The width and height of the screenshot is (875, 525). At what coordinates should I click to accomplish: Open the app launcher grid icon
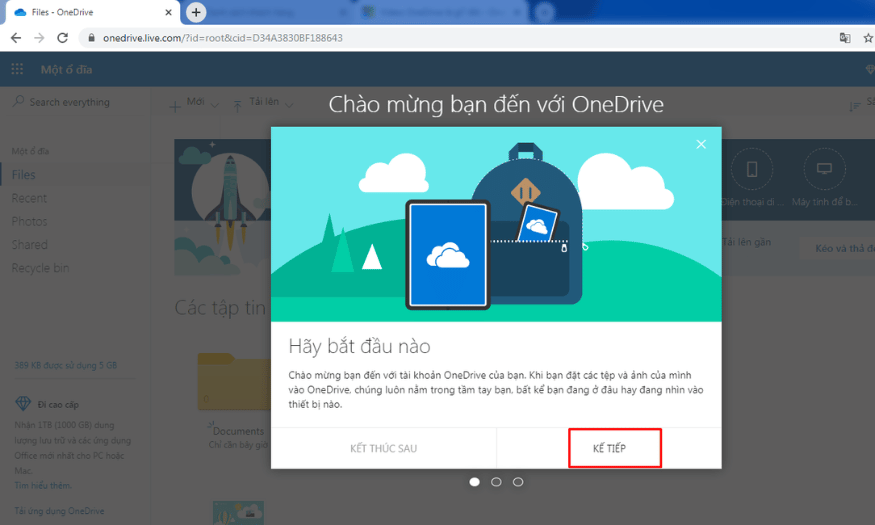point(17,69)
